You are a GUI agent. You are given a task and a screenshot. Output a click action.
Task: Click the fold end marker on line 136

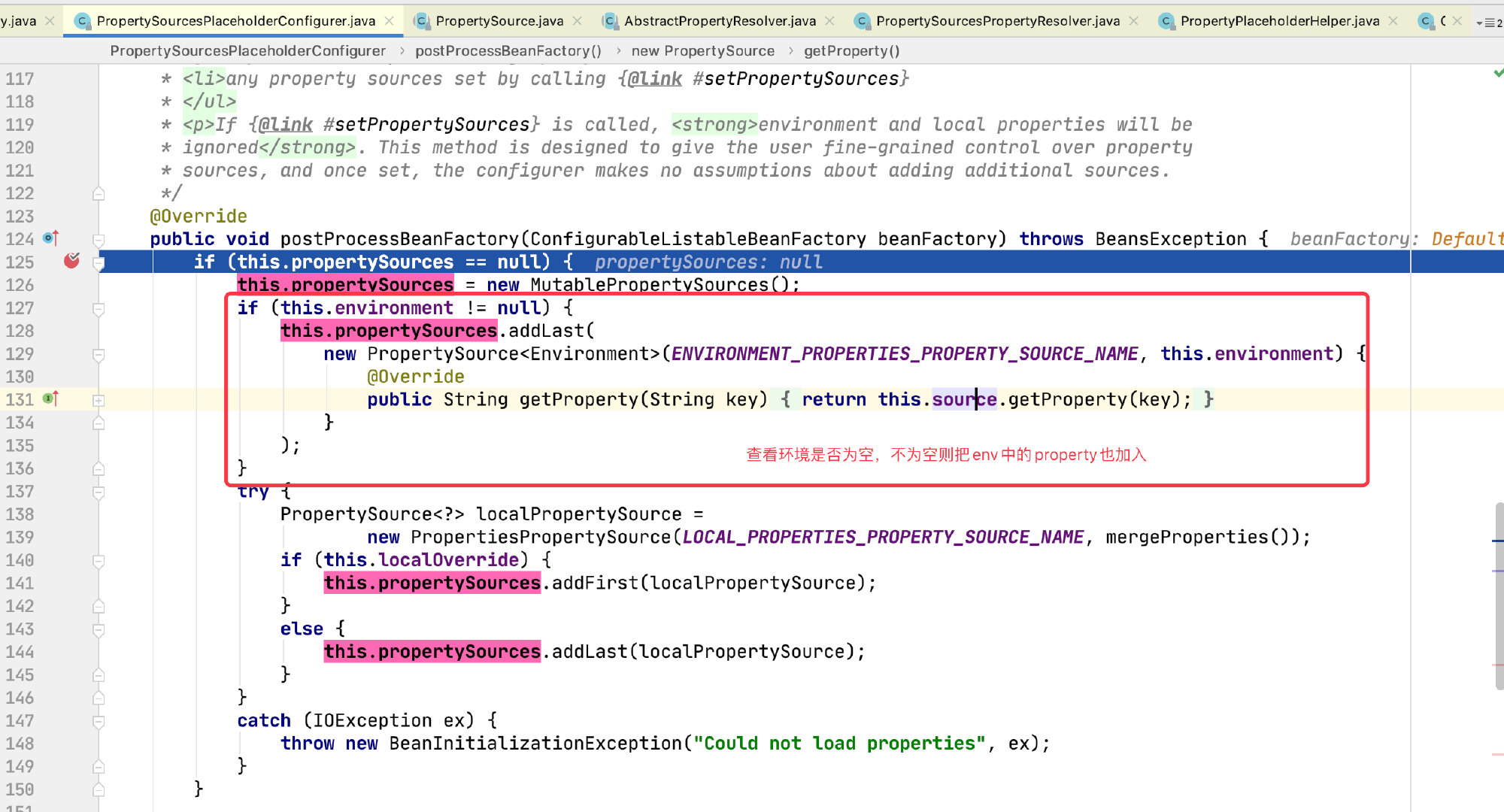click(99, 469)
